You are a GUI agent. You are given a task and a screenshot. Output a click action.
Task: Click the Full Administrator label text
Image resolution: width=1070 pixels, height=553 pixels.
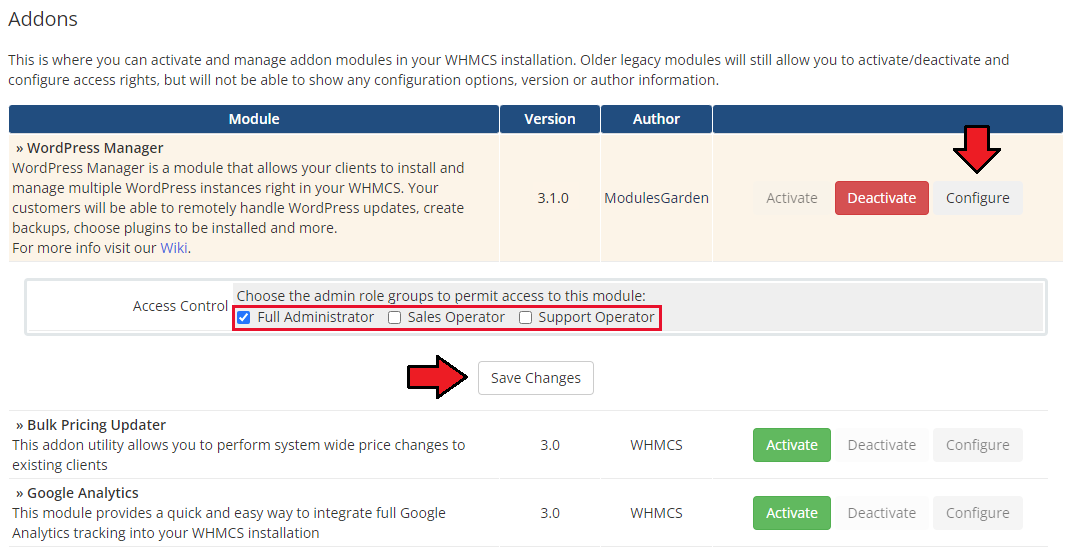tap(316, 317)
